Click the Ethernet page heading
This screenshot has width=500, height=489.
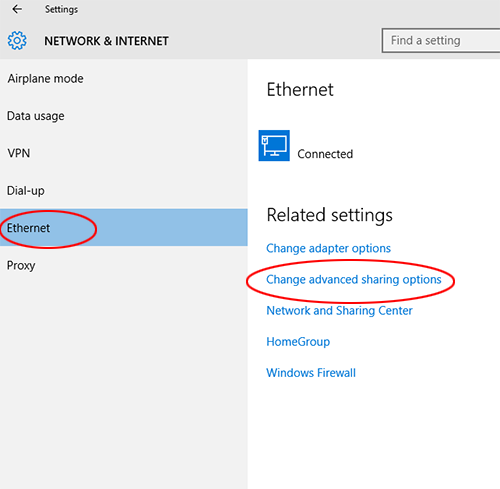point(300,89)
